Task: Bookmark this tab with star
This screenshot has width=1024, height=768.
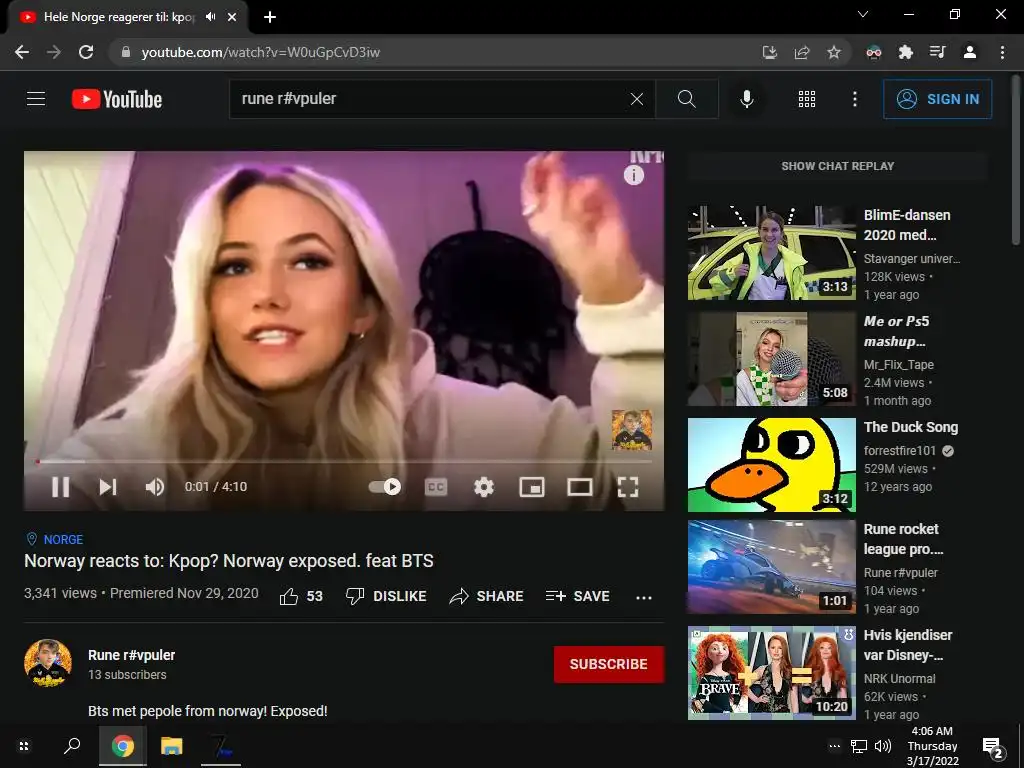Action: [x=834, y=52]
